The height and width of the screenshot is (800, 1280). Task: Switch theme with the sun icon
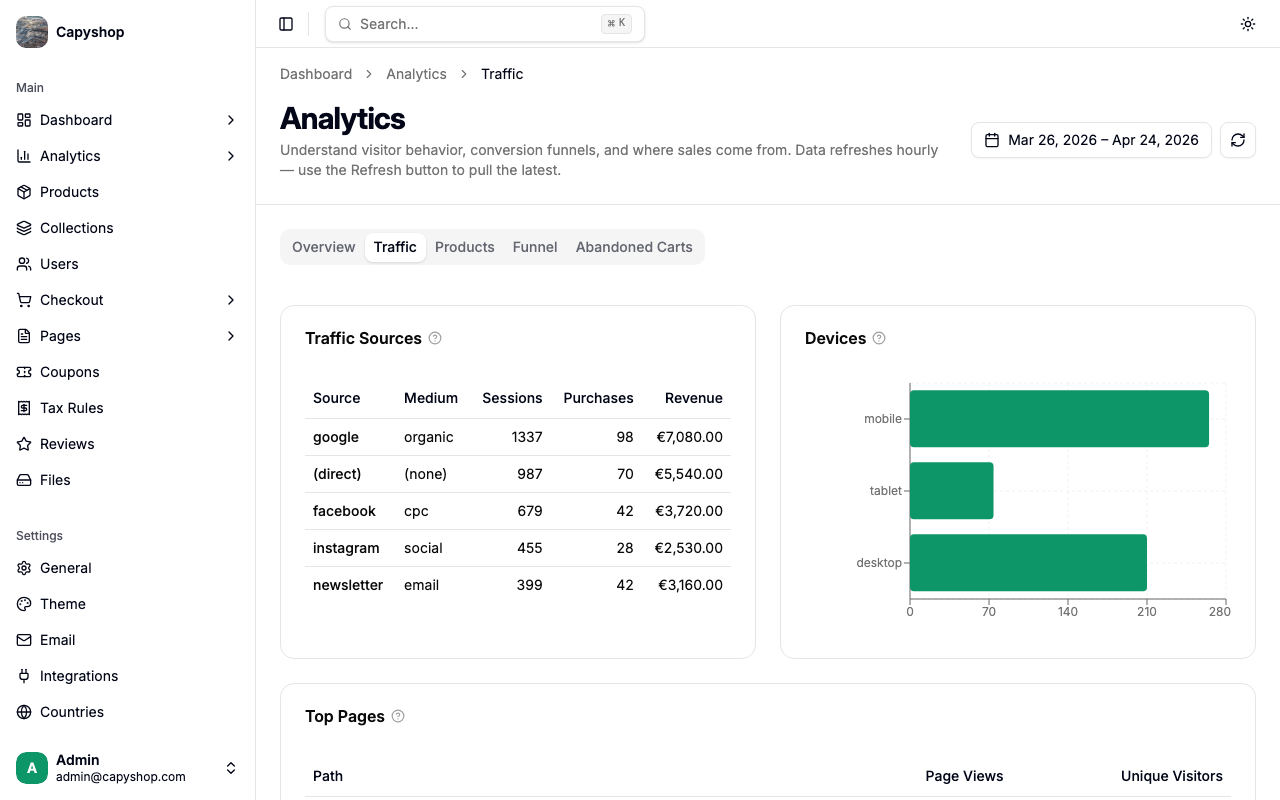pos(1248,24)
